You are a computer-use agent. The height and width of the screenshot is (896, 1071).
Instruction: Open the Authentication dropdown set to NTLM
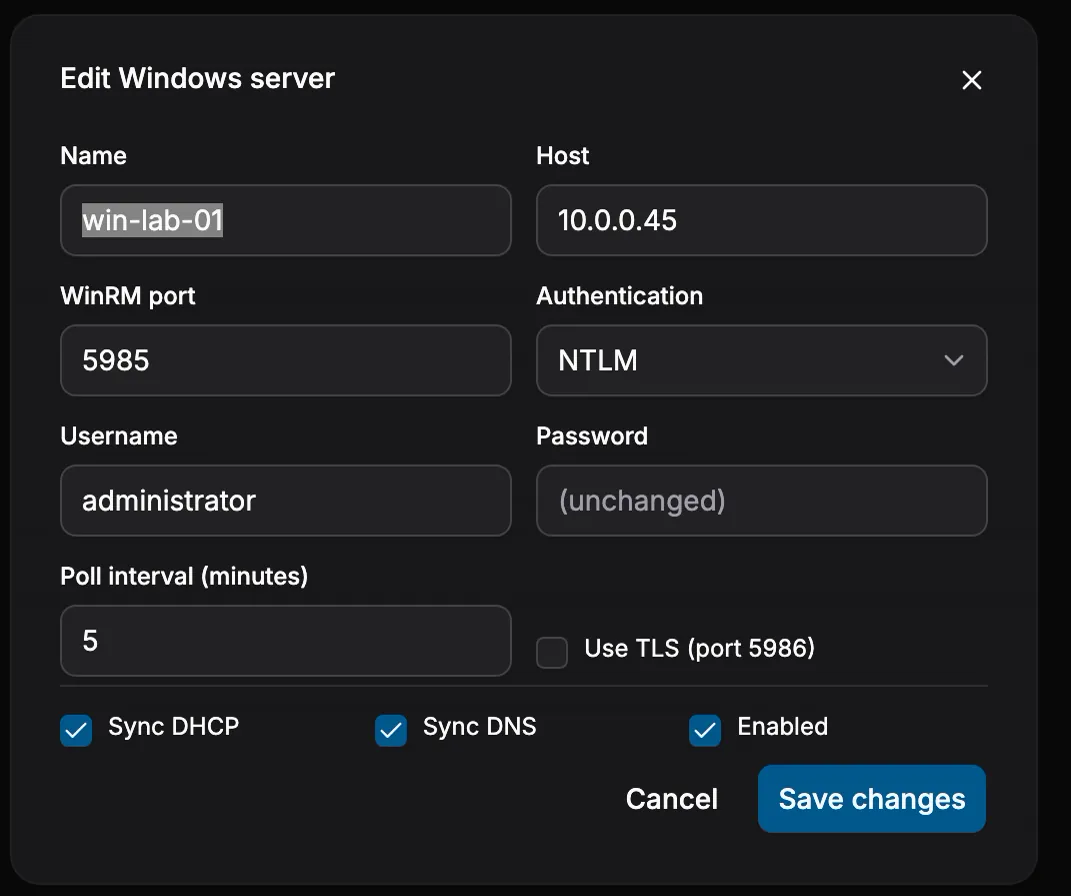point(762,360)
